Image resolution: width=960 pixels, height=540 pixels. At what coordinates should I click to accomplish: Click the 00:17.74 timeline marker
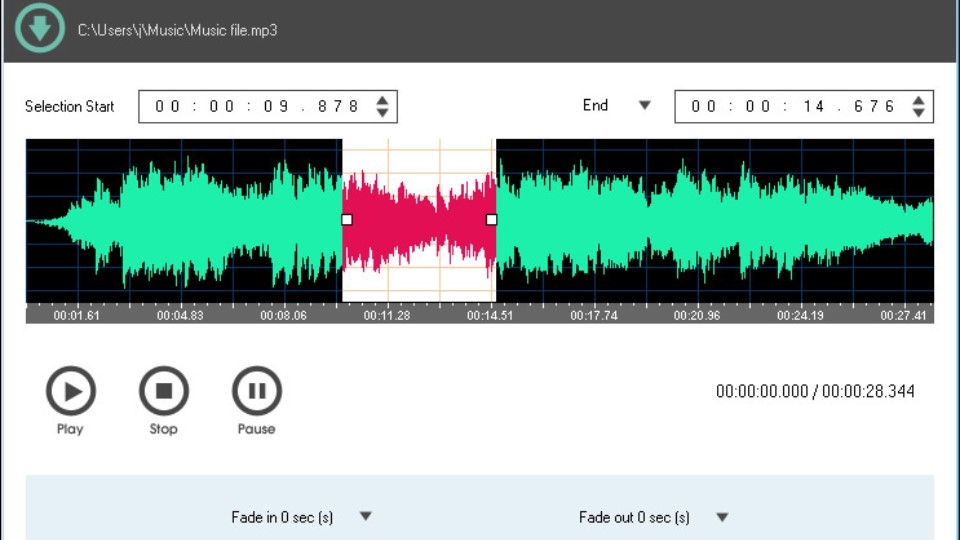point(594,316)
